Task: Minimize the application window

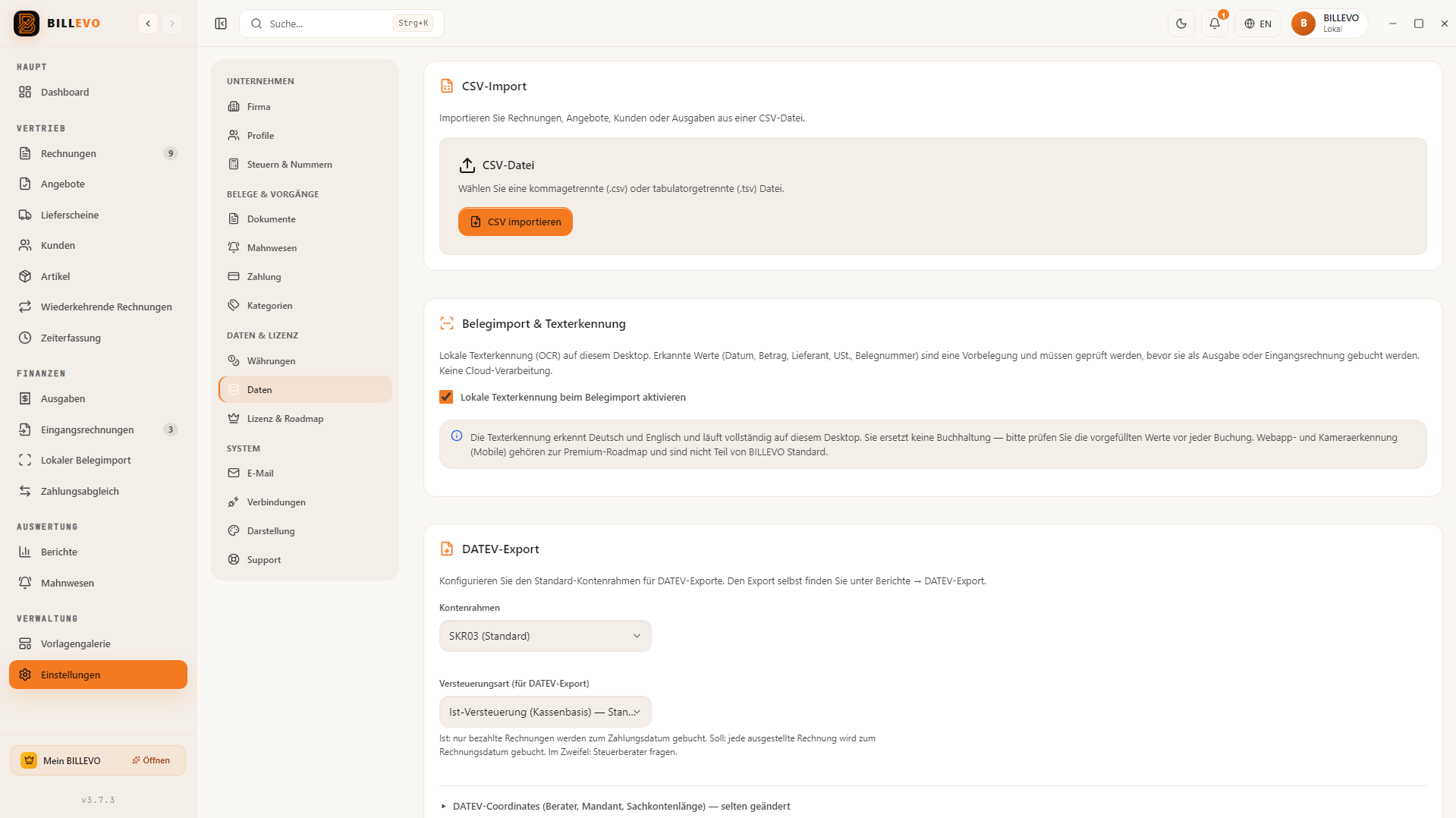Action: click(1393, 24)
